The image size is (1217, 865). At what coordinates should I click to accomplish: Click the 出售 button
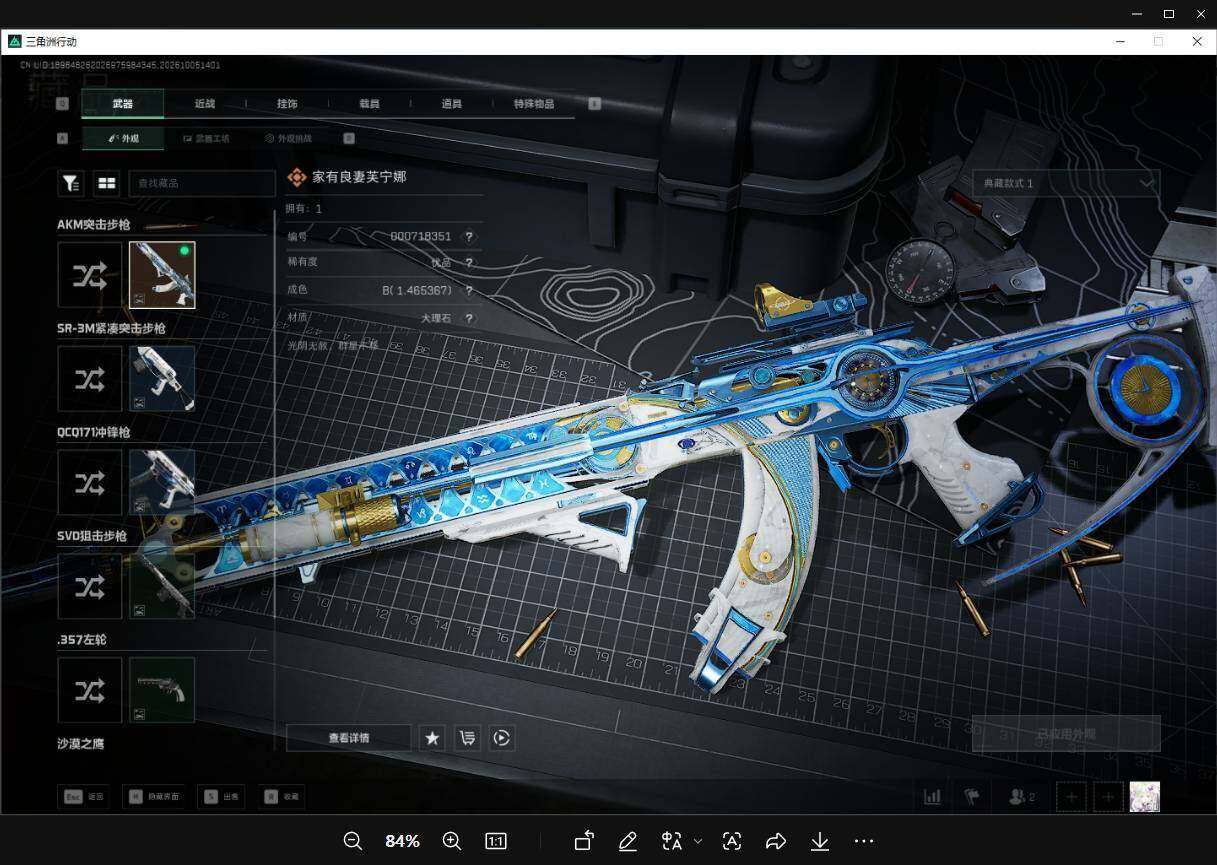click(222, 797)
